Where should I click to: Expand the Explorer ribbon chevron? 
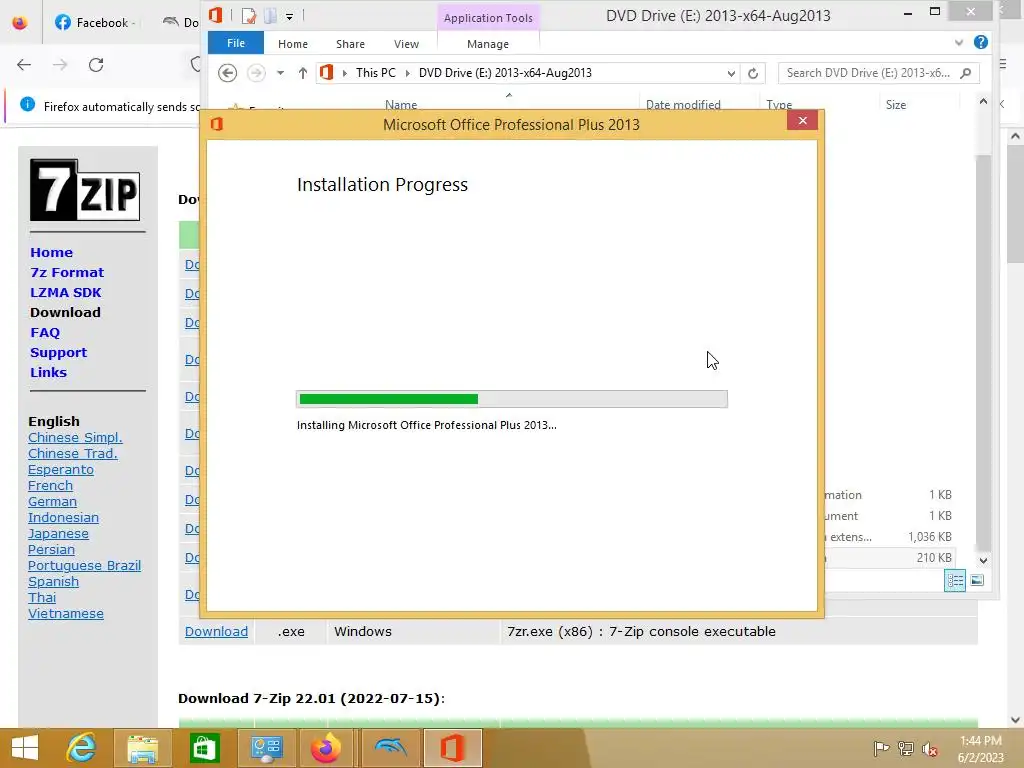click(959, 42)
